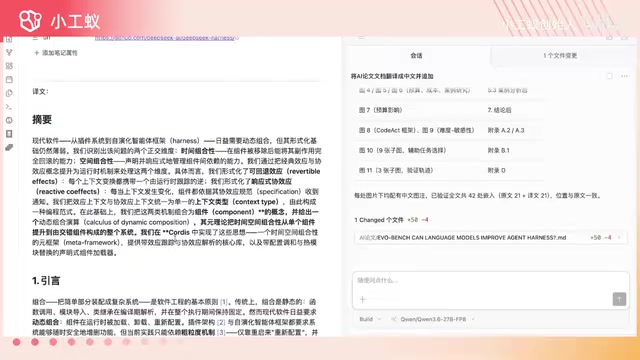Click citation link [3] in 引言 paragraph
Viewport: 640px width, 360px height.
pyautogui.click(x=221, y=333)
